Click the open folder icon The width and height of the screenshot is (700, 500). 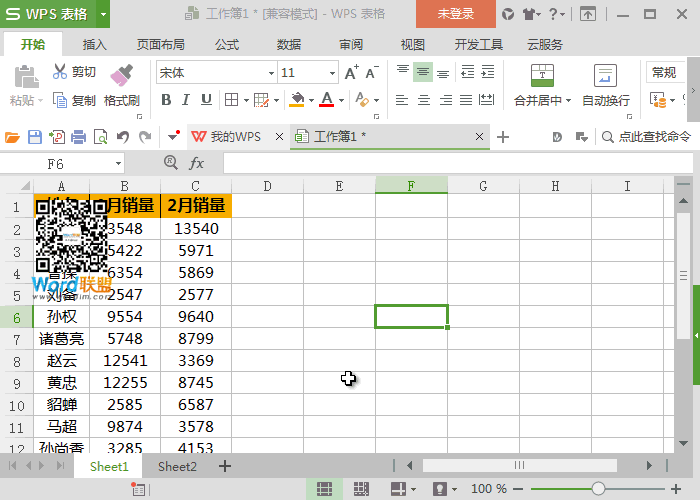click(12, 137)
